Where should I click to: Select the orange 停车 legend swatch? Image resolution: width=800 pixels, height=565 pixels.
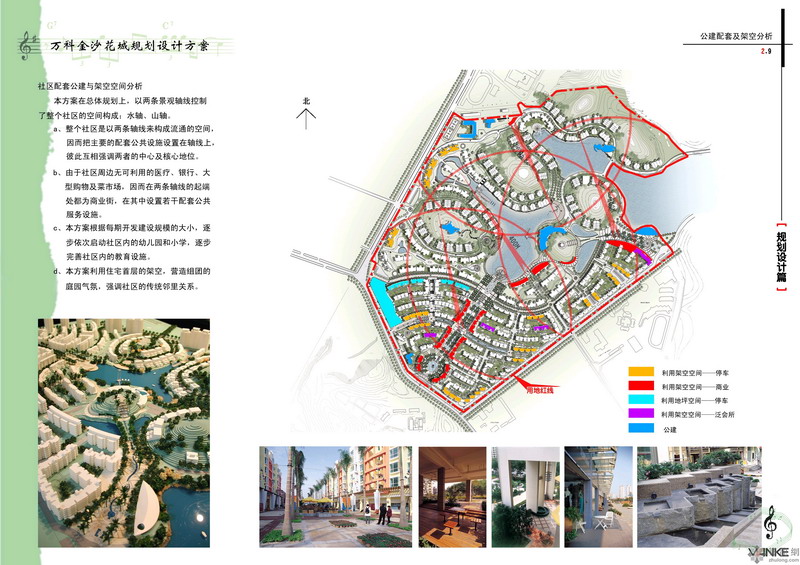pos(641,372)
